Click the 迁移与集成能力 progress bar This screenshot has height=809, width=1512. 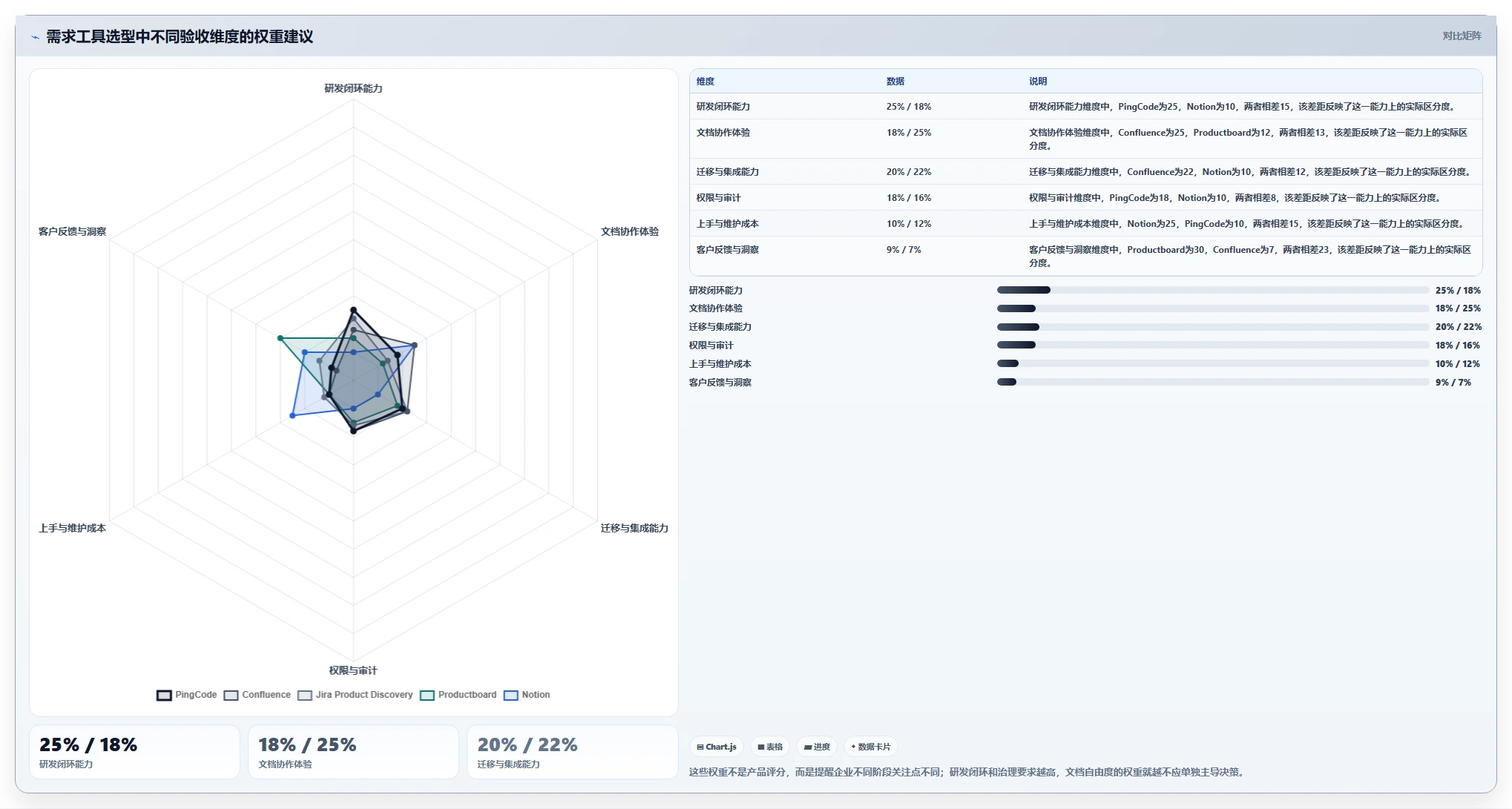pos(1213,327)
